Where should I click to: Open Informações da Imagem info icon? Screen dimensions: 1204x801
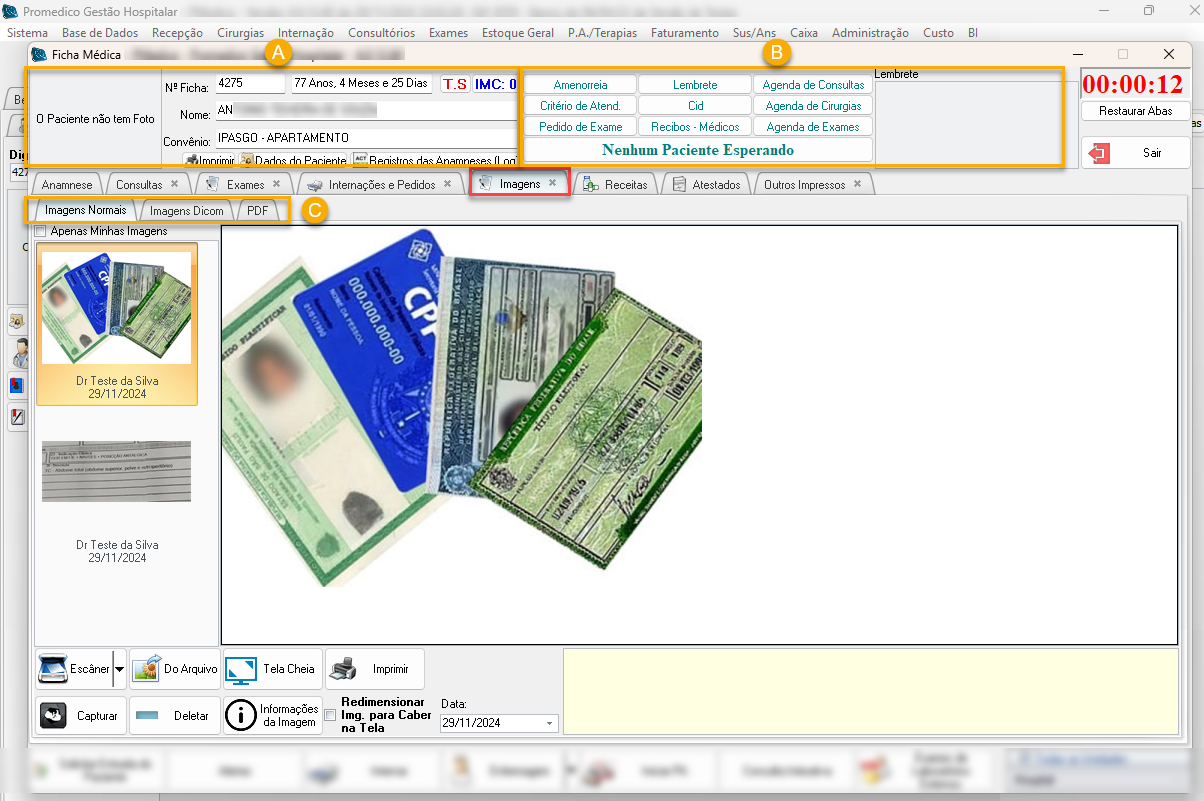pos(241,716)
